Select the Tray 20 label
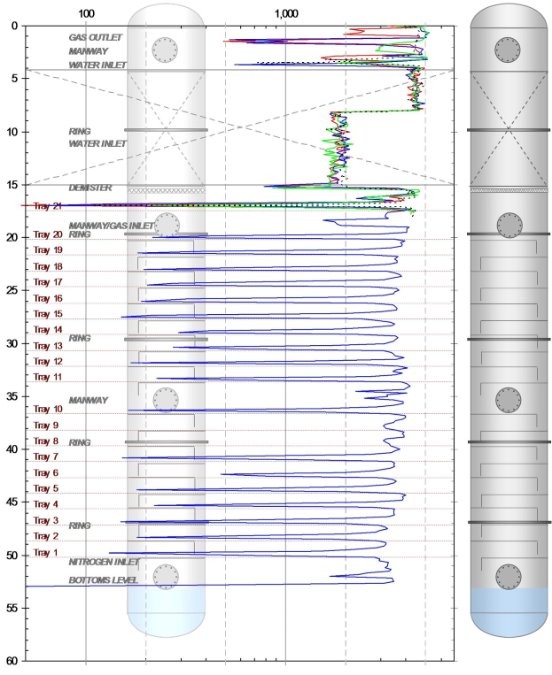The image size is (552, 675). (48, 235)
